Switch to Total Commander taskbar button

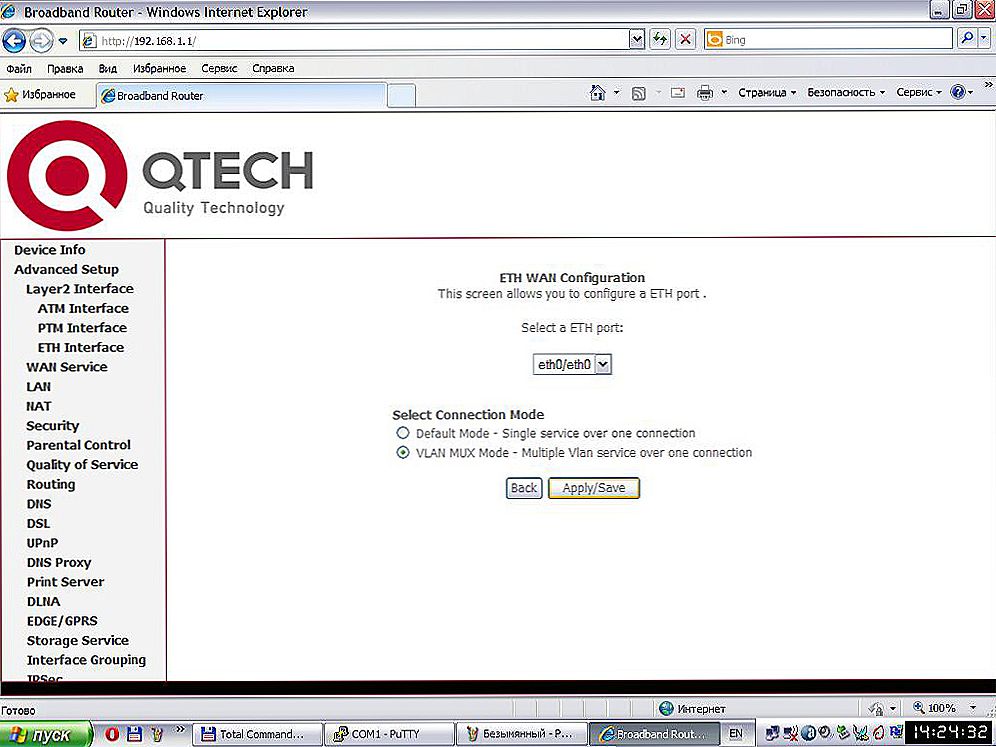[257, 734]
